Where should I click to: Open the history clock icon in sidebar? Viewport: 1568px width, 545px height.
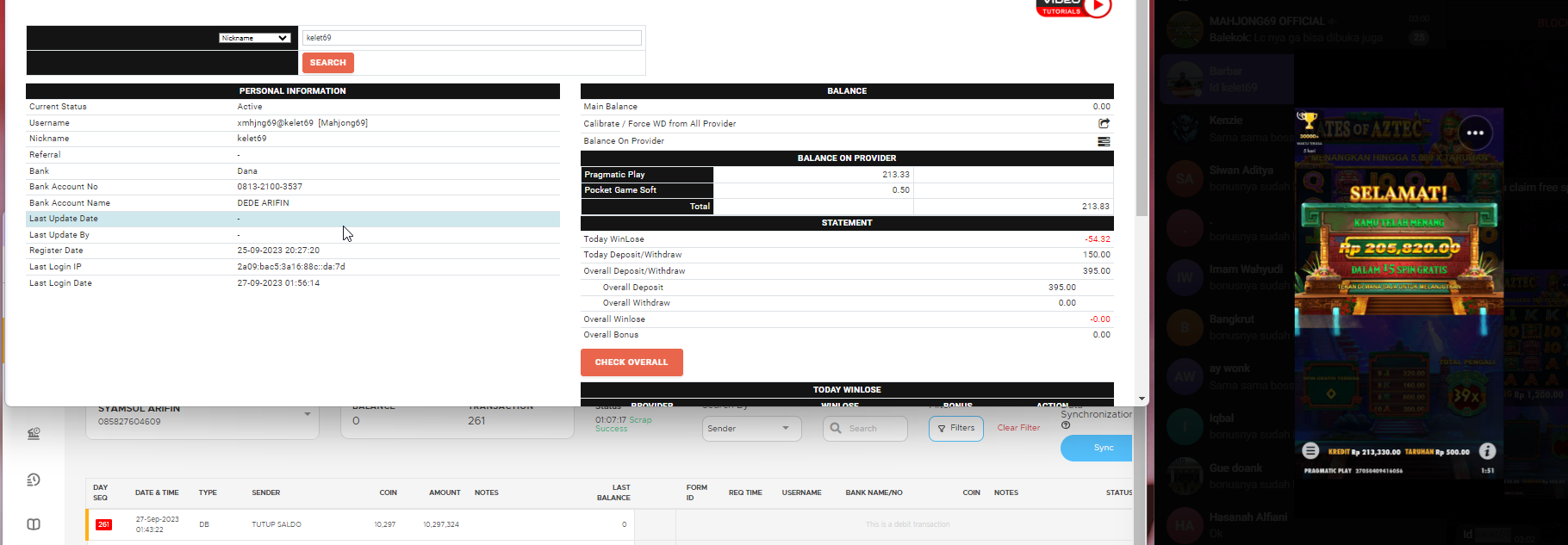point(34,480)
